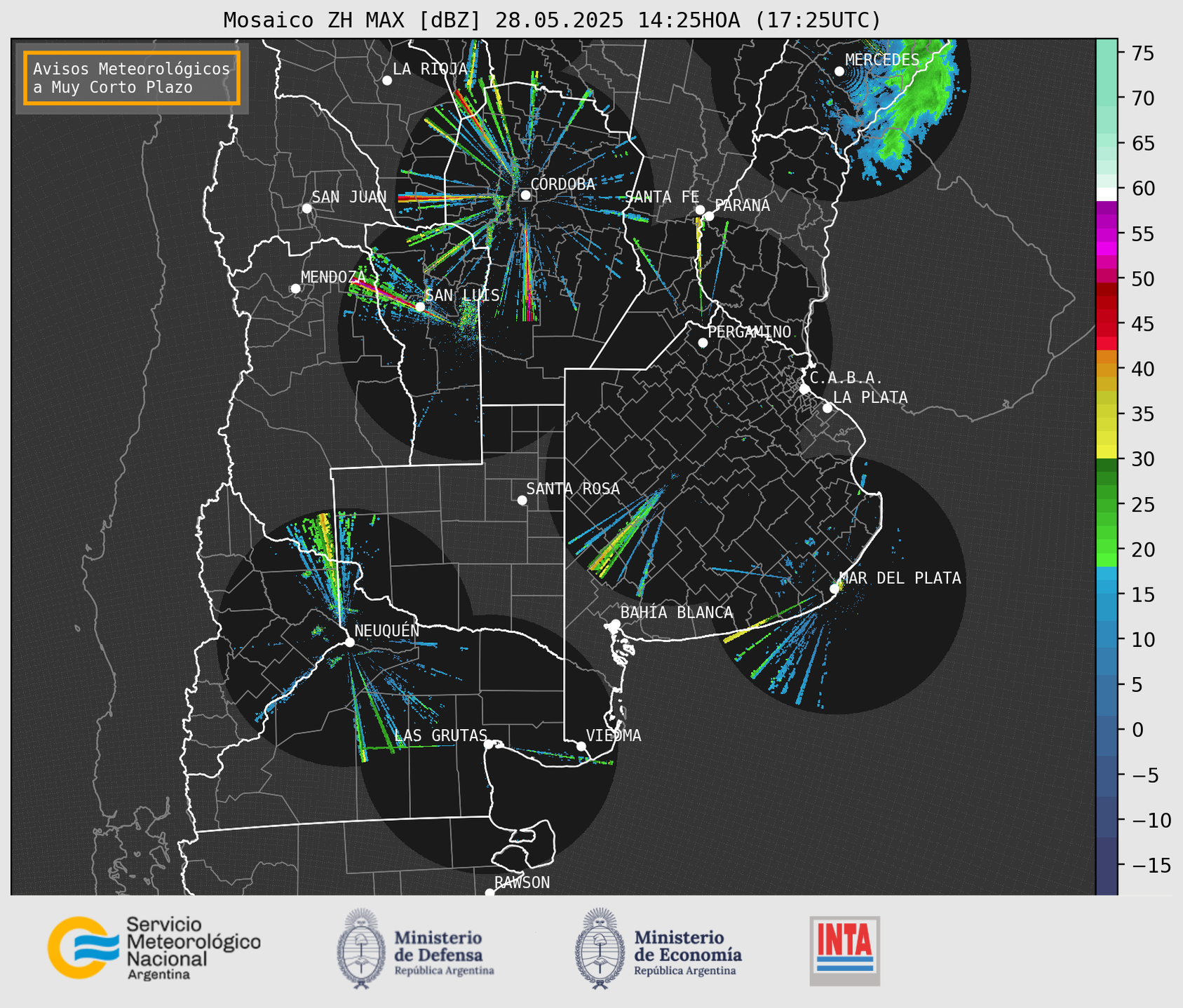
Task: Click the INTA logo
Action: 844,951
